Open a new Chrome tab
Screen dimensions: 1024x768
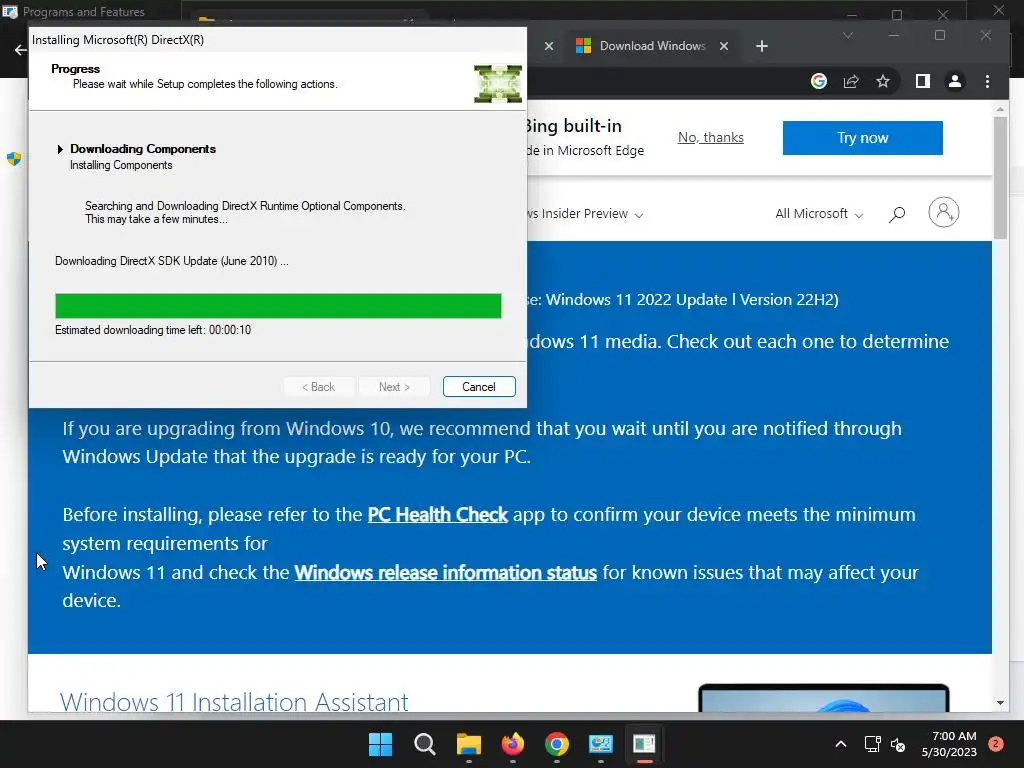pyautogui.click(x=761, y=46)
